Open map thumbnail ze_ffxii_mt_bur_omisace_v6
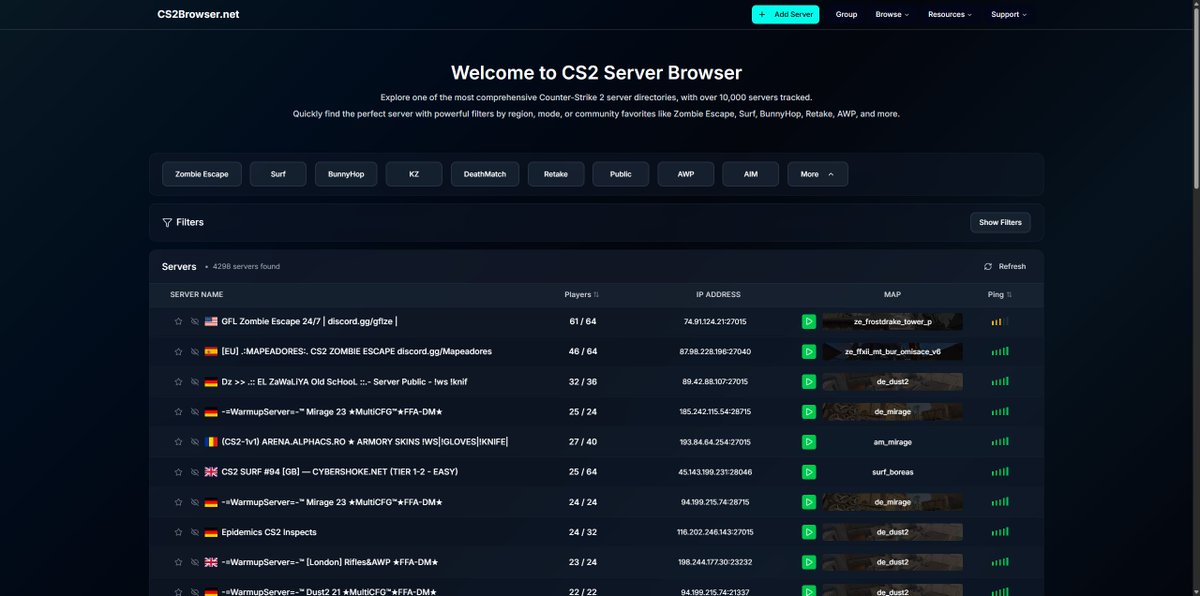1200x596 pixels. click(x=893, y=352)
